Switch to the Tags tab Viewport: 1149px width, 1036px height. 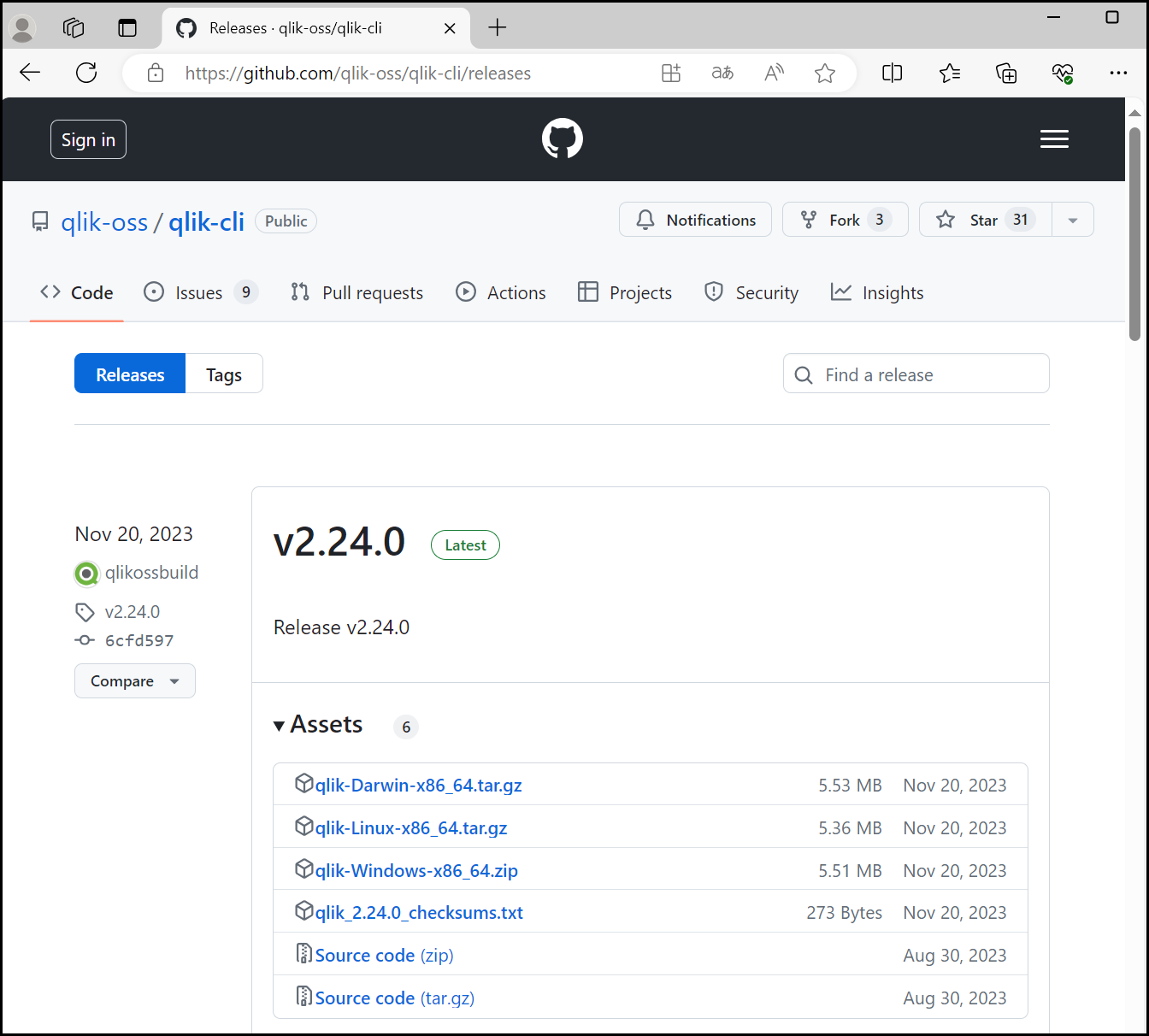click(224, 374)
